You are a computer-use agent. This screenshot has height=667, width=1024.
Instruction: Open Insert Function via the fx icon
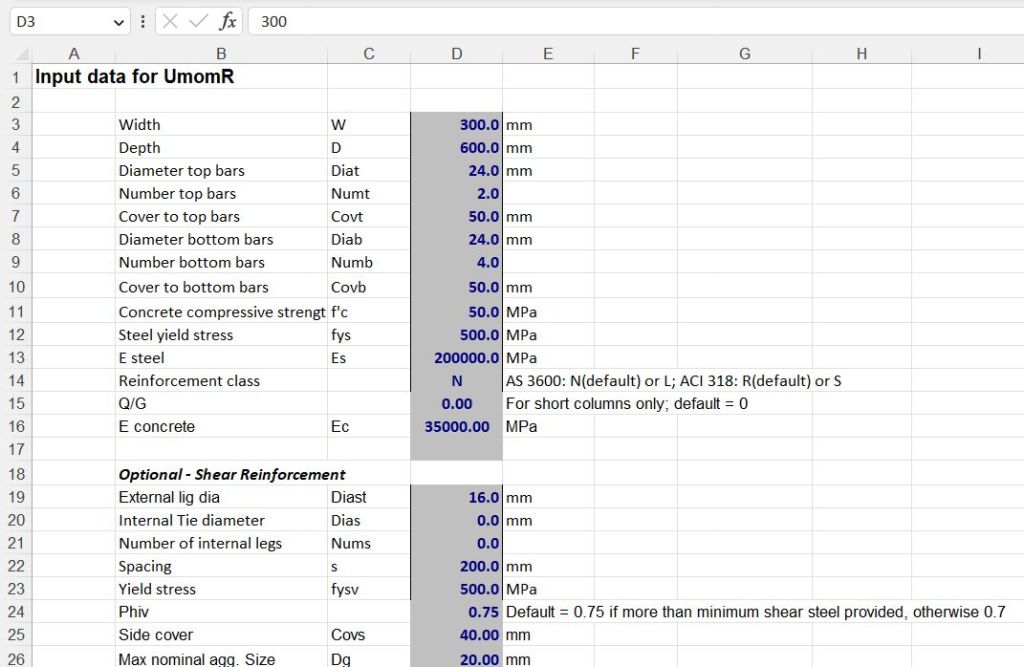(x=228, y=21)
